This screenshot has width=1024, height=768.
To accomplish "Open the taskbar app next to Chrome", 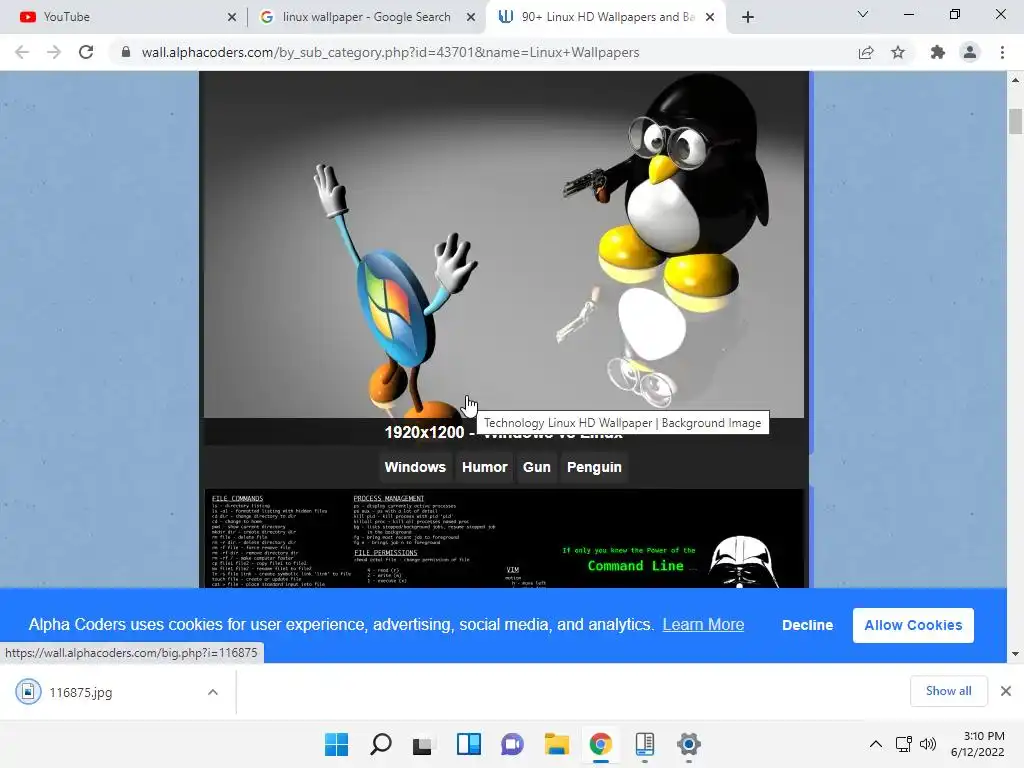I will click(x=645, y=744).
